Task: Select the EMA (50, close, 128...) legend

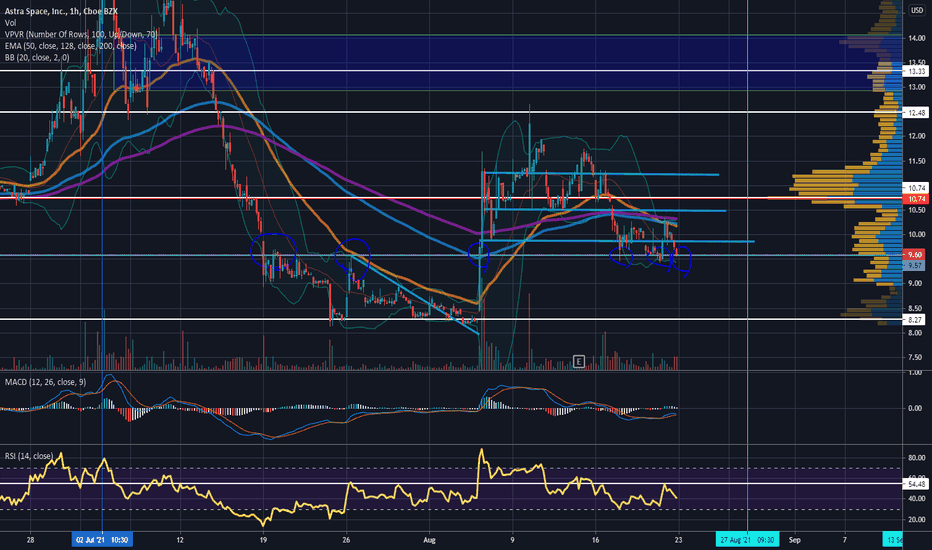Action: click(70, 46)
